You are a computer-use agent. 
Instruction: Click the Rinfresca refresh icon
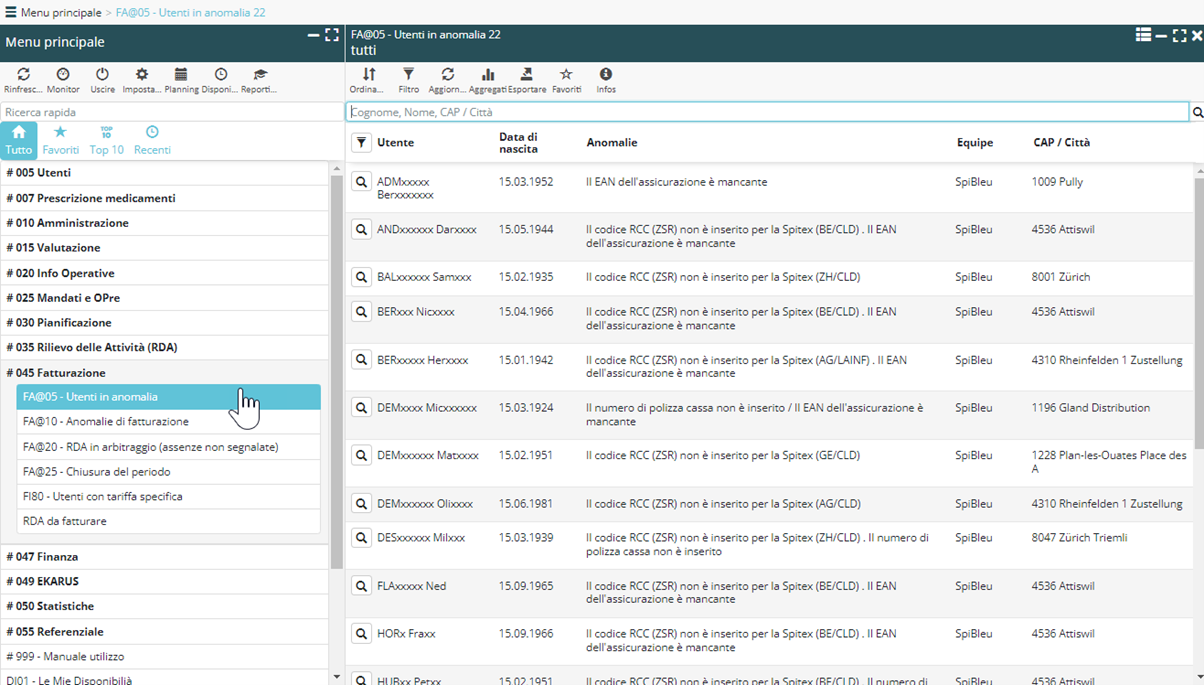[x=23, y=75]
